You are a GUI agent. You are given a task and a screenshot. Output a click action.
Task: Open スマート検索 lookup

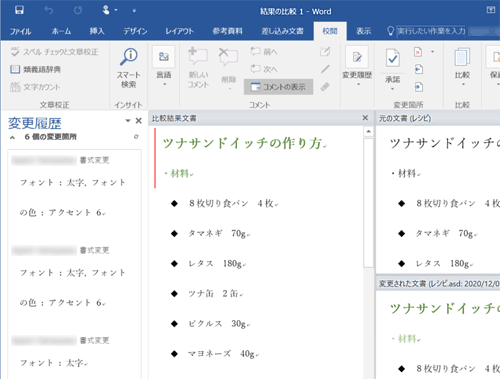(129, 68)
